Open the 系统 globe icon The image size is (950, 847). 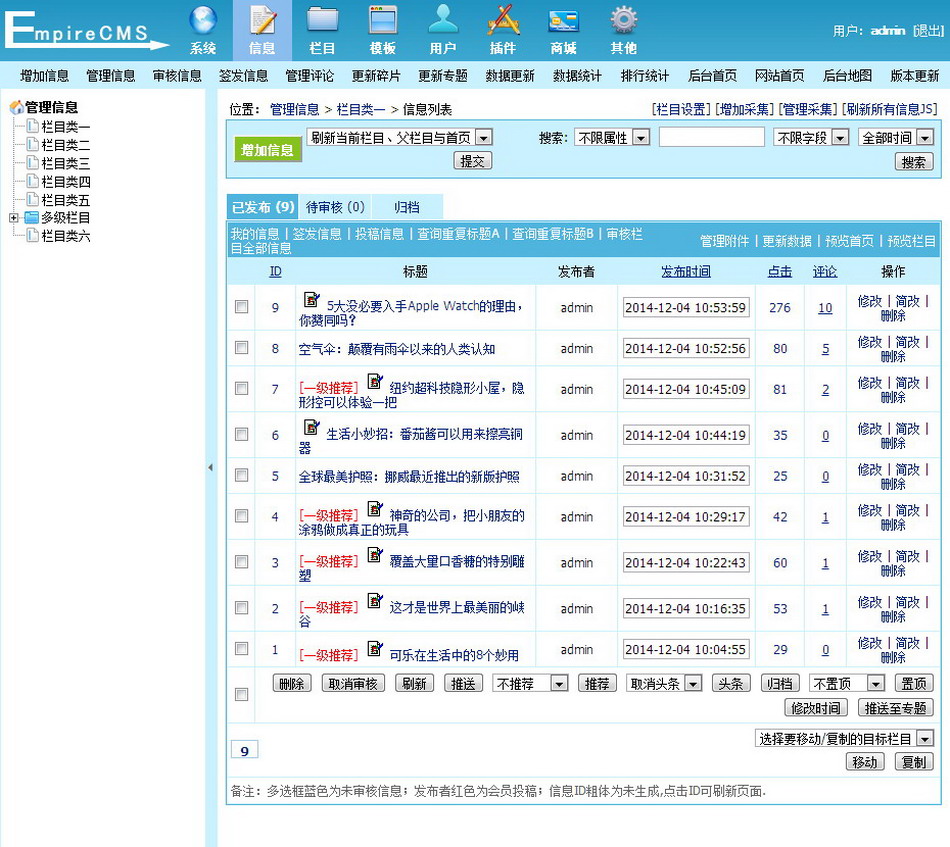point(203,22)
